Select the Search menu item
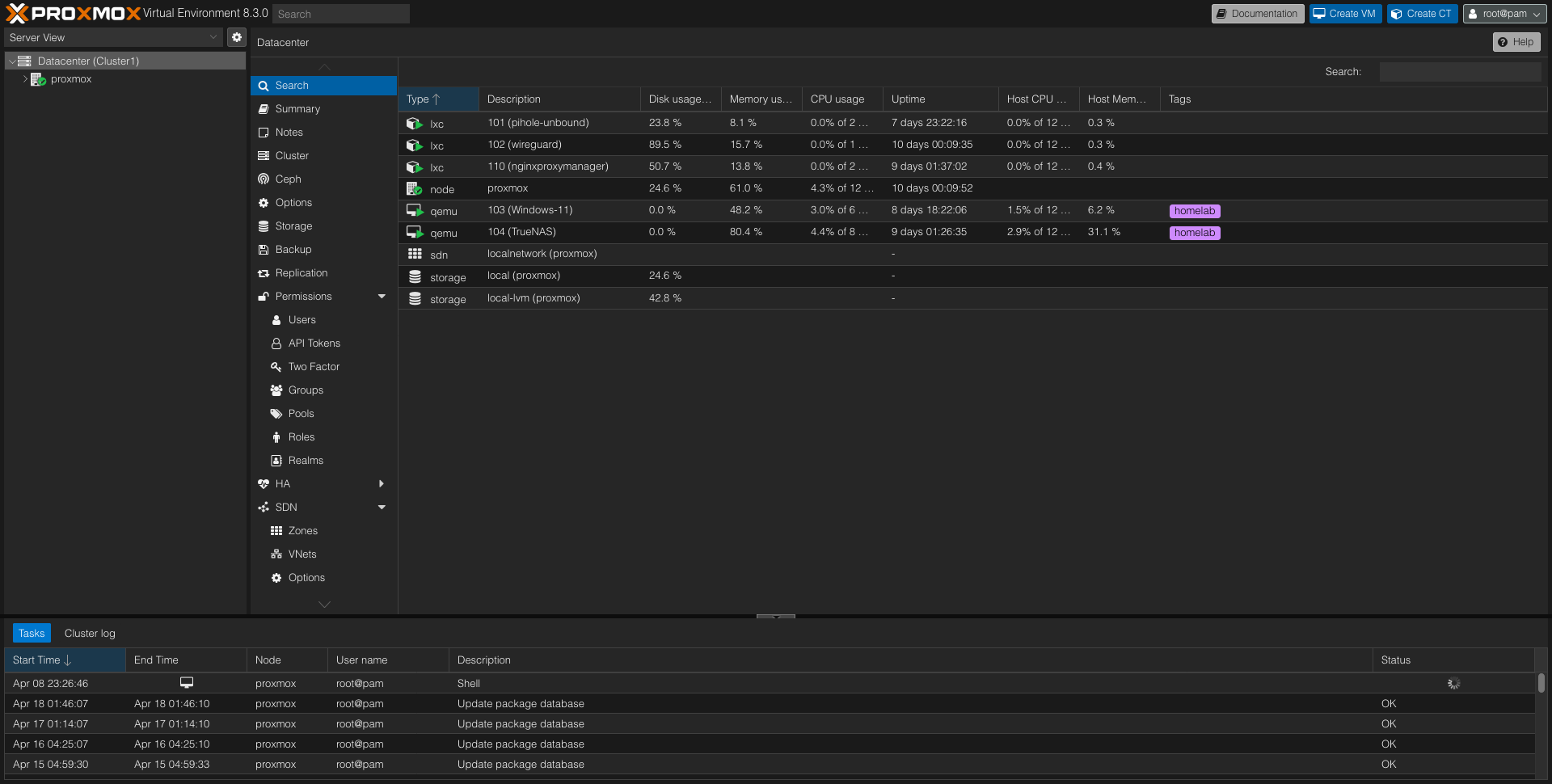Viewport: 1552px width, 784px height. coord(323,85)
